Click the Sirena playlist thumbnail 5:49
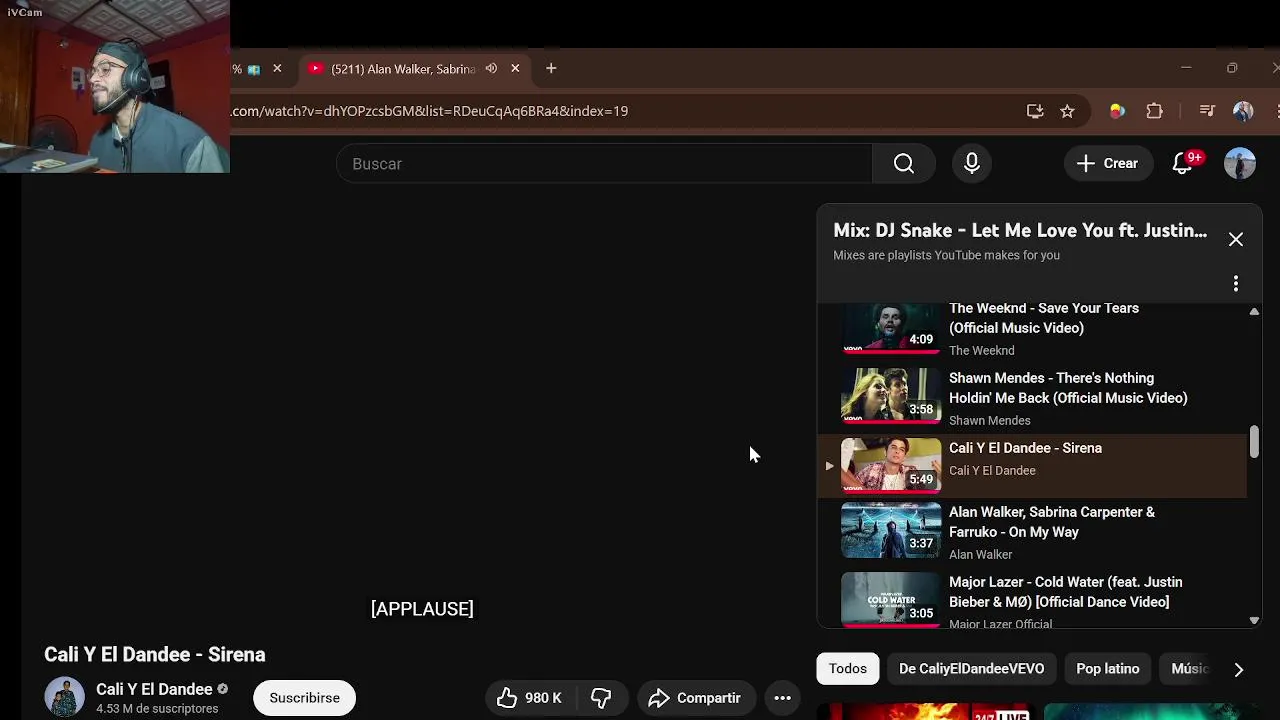Screen dimensions: 1280x720 pyautogui.click(x=891, y=466)
